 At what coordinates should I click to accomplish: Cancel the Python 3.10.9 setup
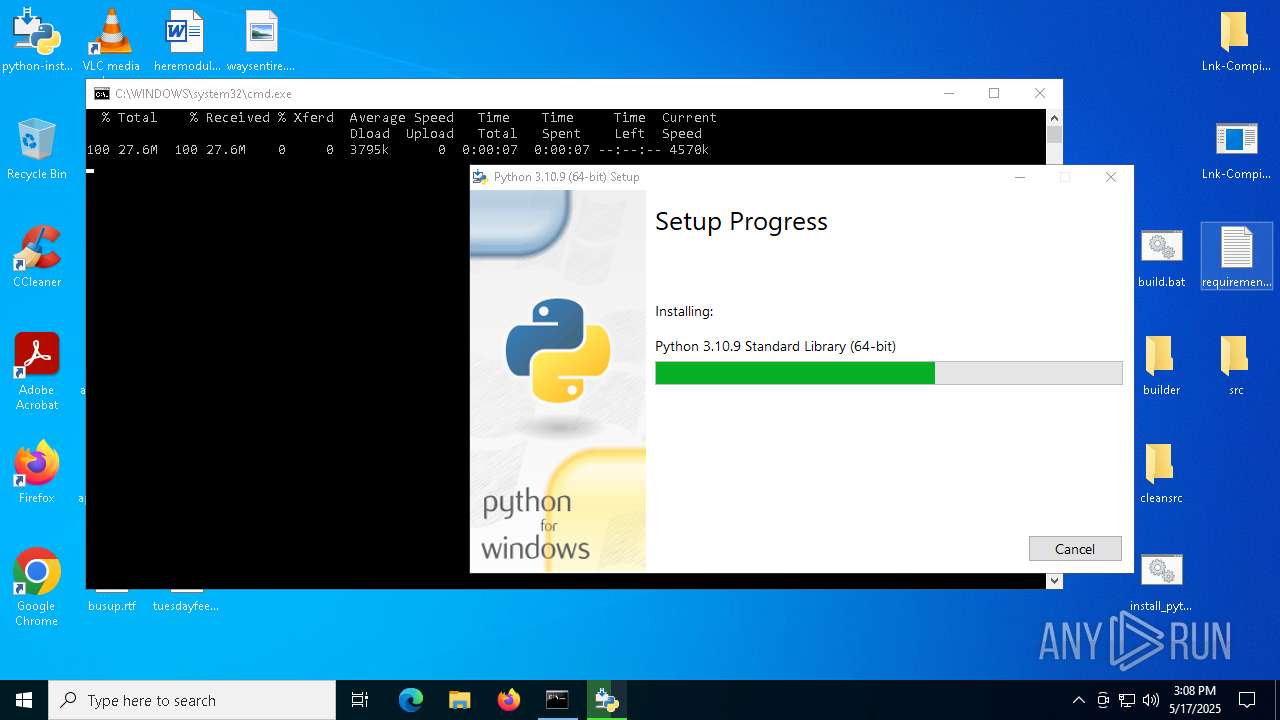click(x=1075, y=549)
